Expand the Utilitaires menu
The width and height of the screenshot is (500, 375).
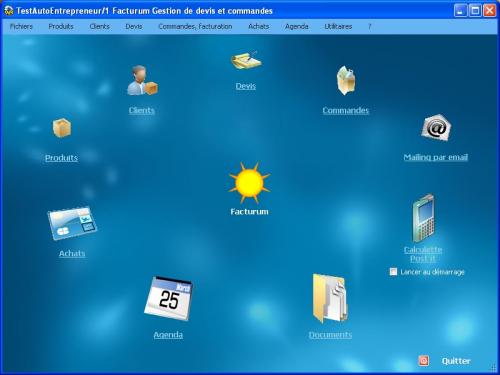[338, 26]
